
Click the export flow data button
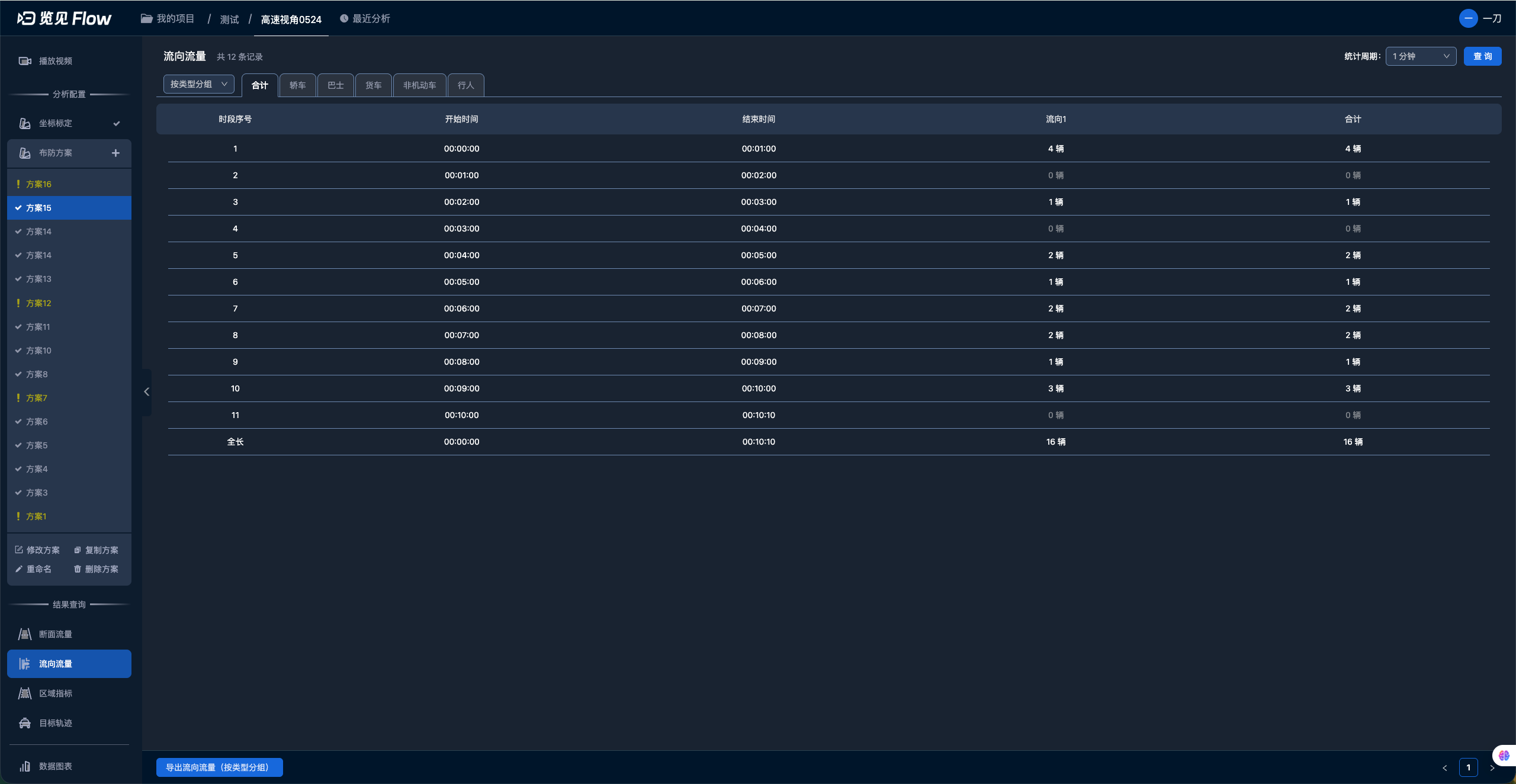(x=219, y=767)
